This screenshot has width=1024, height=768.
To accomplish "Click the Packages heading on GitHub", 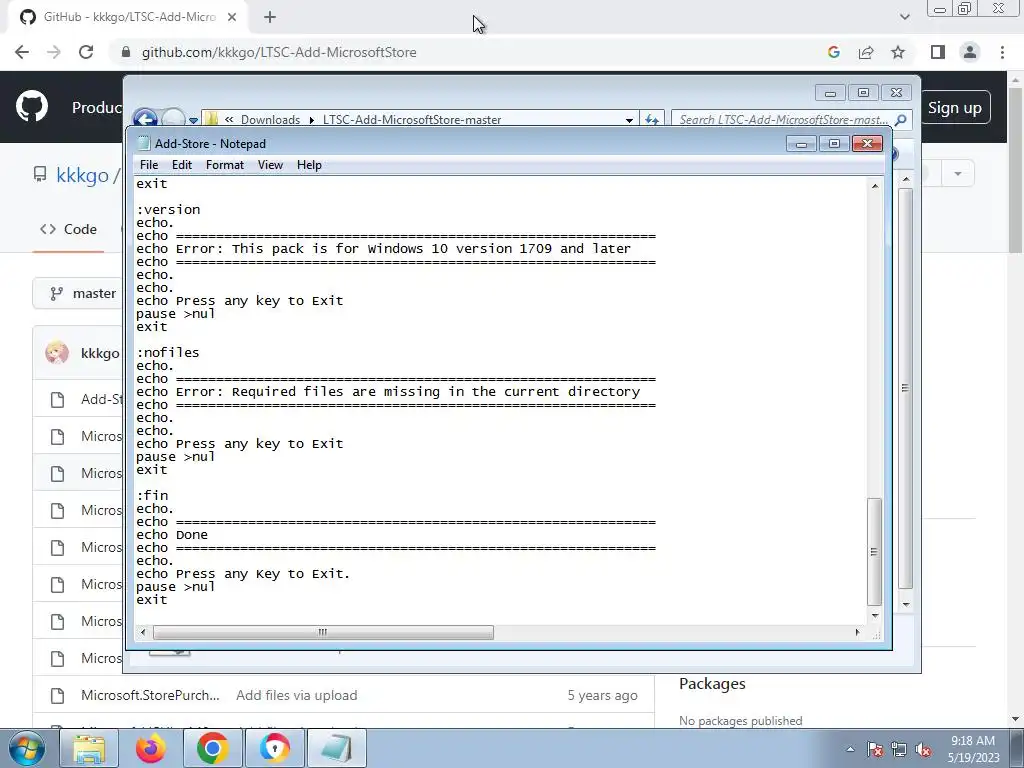I will [712, 684].
